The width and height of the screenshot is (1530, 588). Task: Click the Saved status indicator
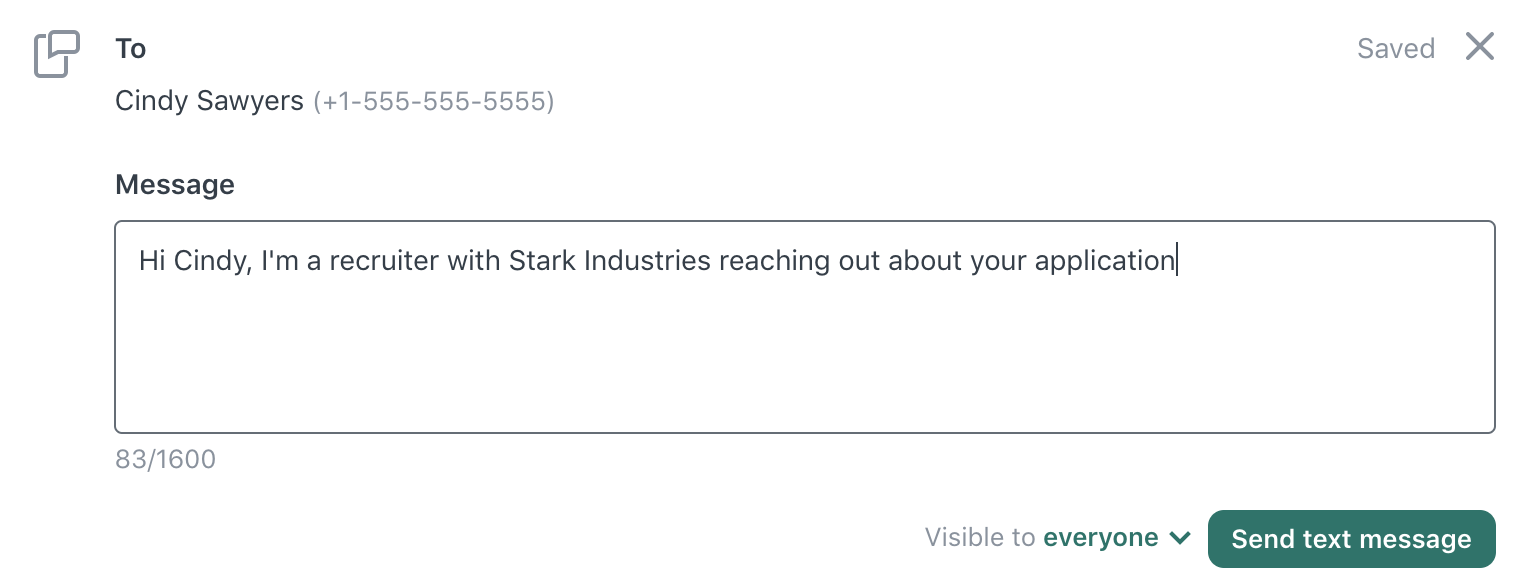pos(1395,48)
